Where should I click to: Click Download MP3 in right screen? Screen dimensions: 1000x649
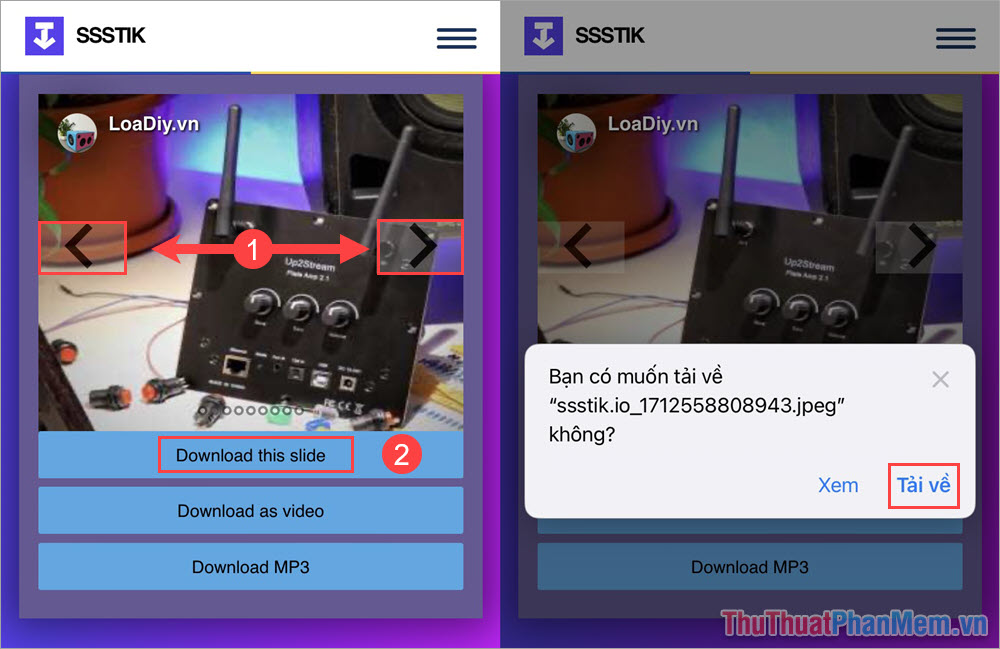coord(749,567)
